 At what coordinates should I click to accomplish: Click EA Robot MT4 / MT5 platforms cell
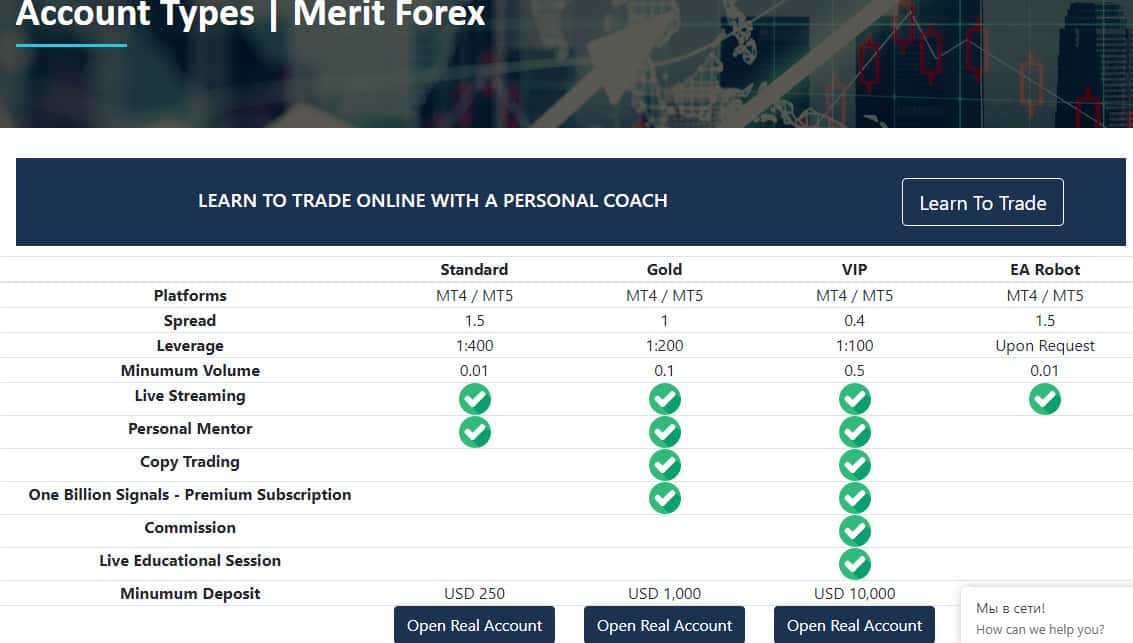pos(1045,295)
